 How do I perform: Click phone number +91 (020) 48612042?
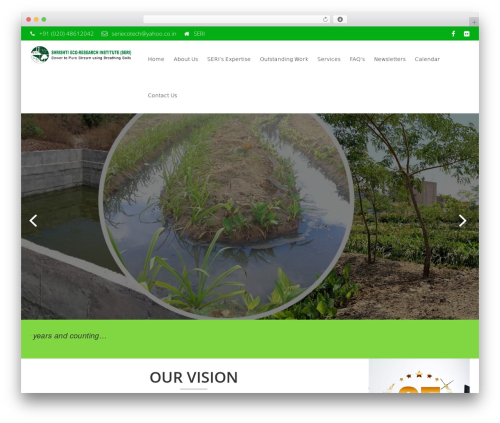click(x=66, y=34)
